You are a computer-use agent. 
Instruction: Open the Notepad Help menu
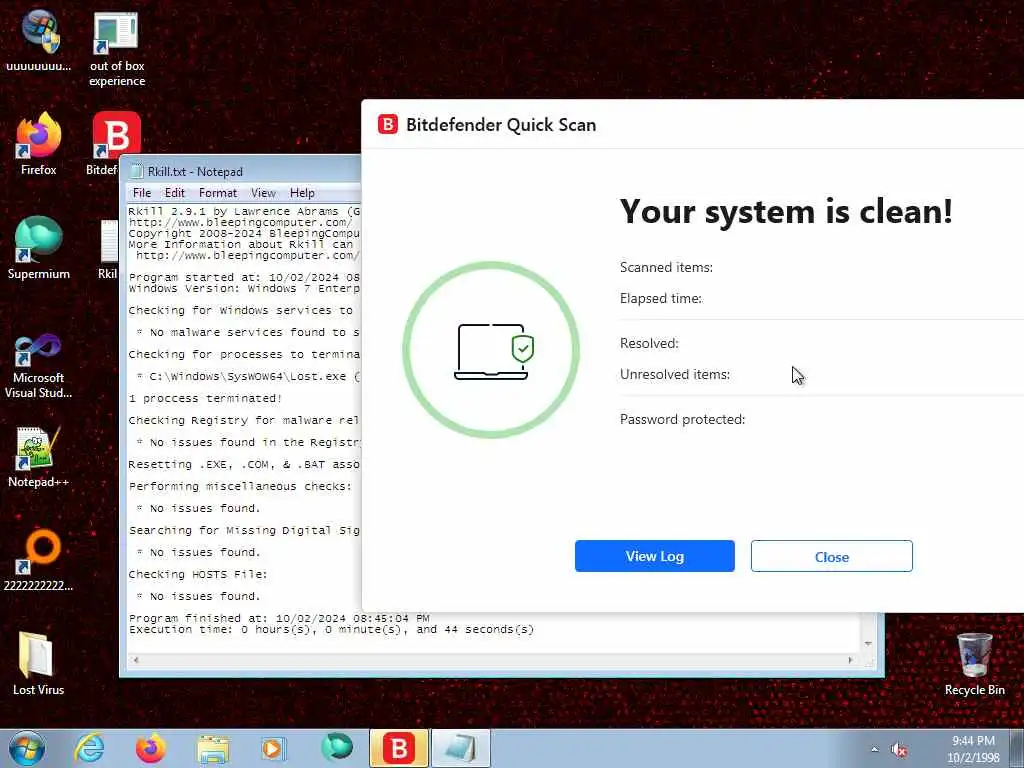[302, 193]
